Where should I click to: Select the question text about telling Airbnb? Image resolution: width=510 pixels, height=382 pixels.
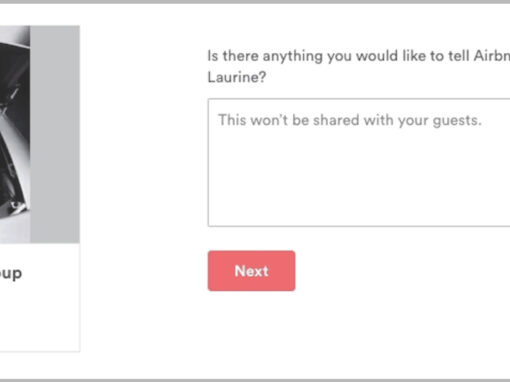[359, 66]
